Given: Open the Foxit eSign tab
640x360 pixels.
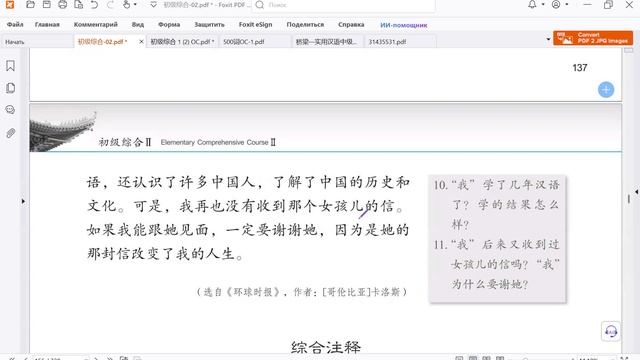Looking at the screenshot, I should [x=256, y=24].
